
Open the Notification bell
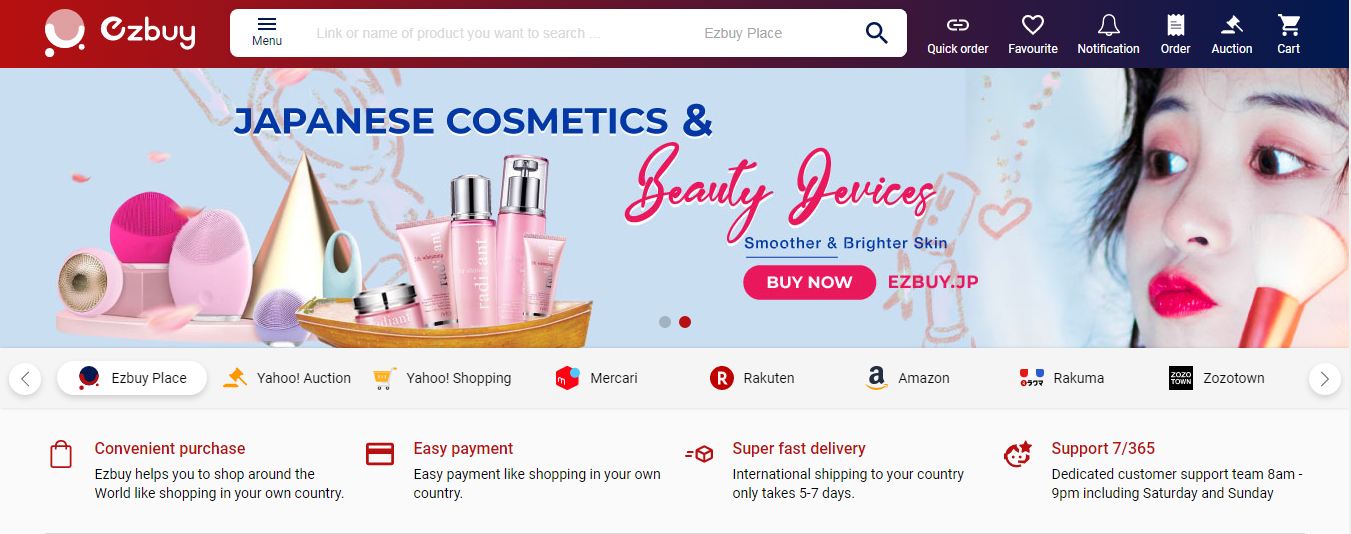coord(1108,24)
